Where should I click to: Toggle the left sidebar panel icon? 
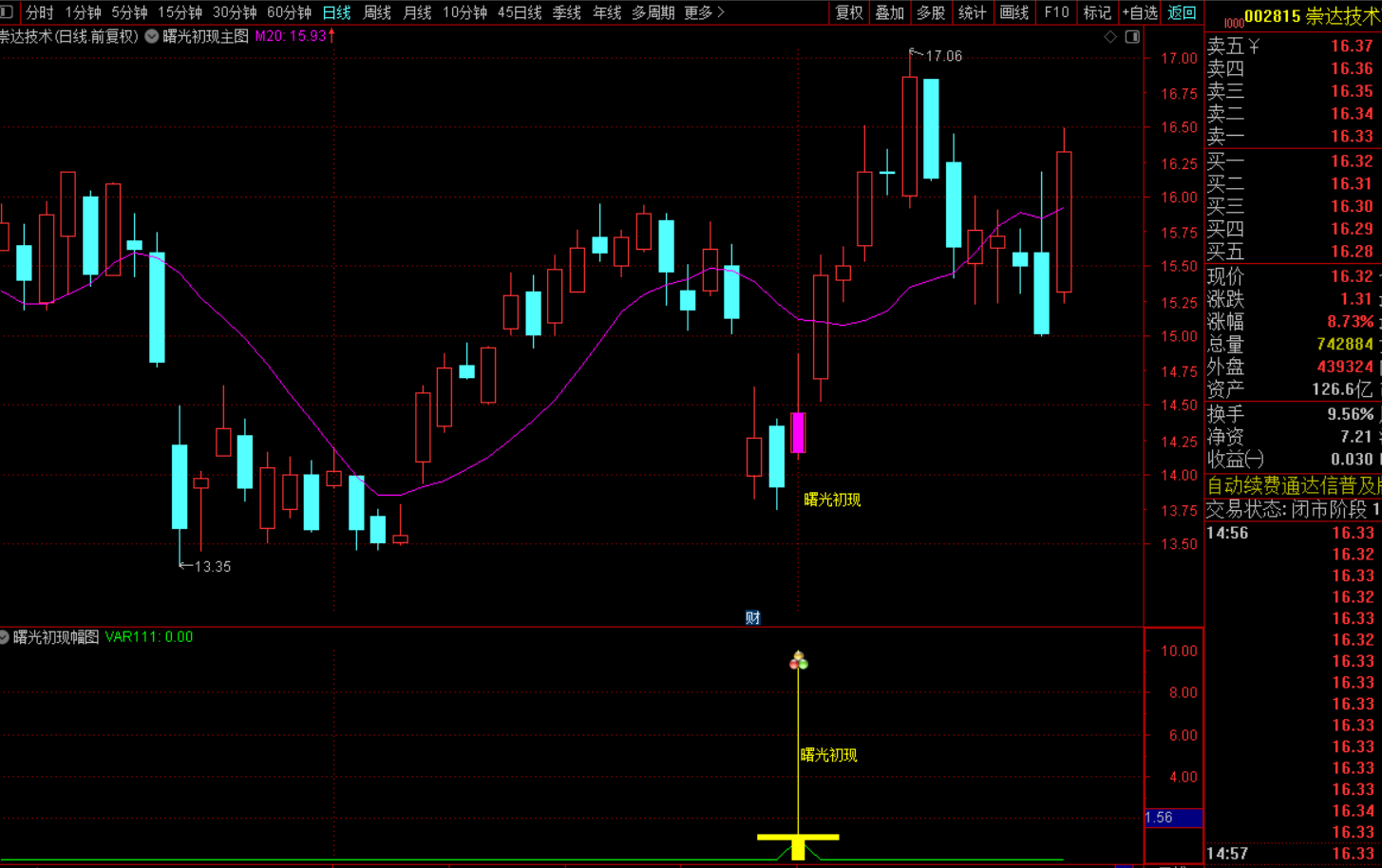pyautogui.click(x=6, y=12)
